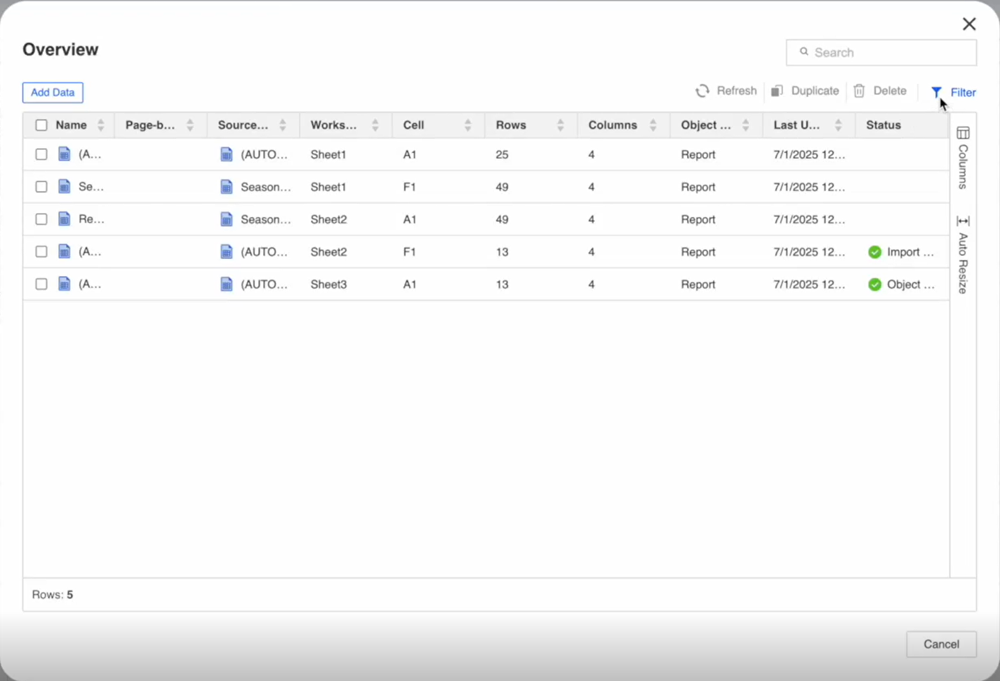The image size is (1000, 681).
Task: Click green status check for Sheet3 row
Action: [x=875, y=284]
